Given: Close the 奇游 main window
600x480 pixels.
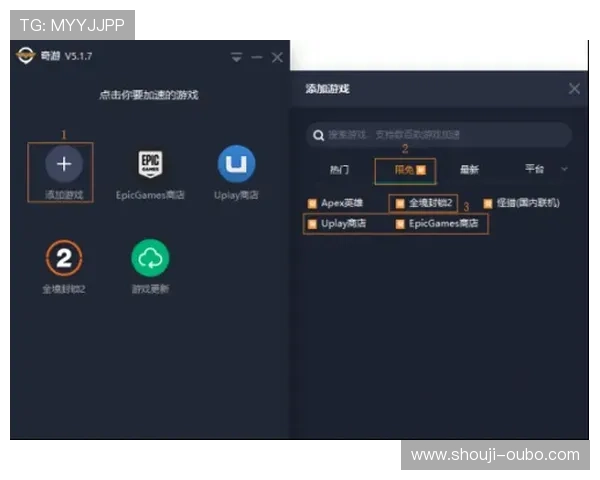Looking at the screenshot, I should [277, 57].
